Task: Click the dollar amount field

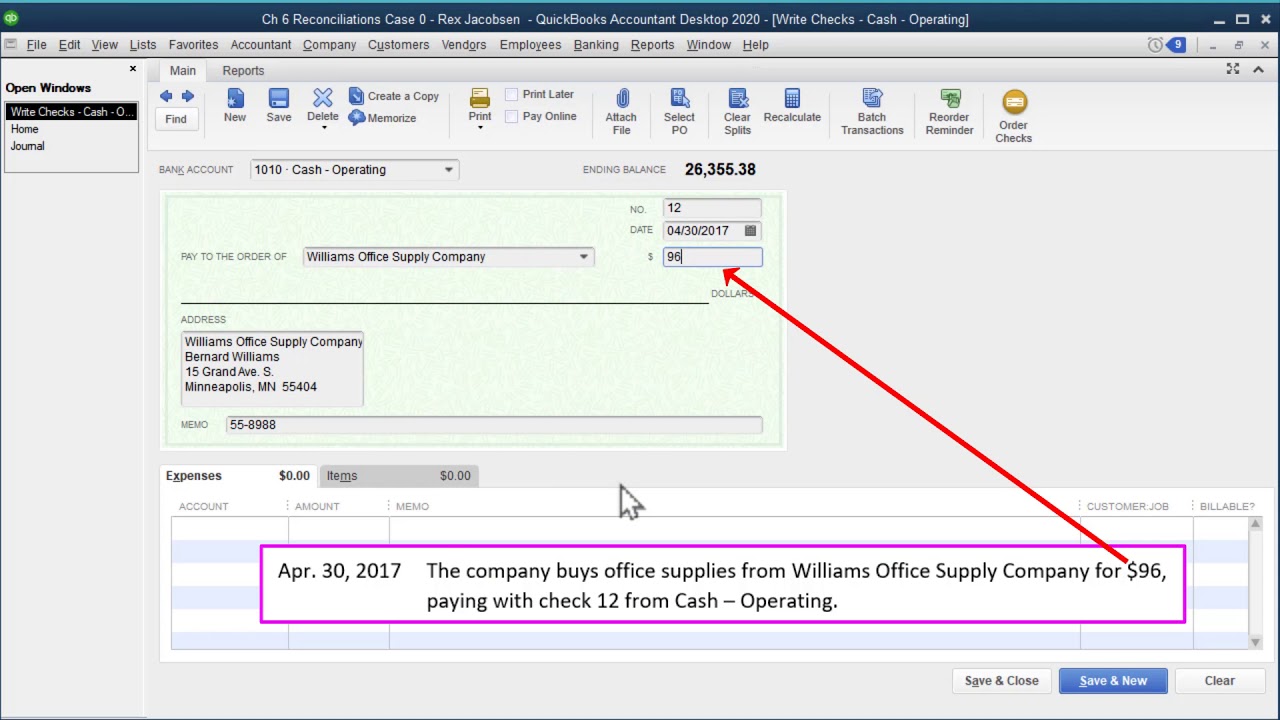Action: tap(712, 257)
